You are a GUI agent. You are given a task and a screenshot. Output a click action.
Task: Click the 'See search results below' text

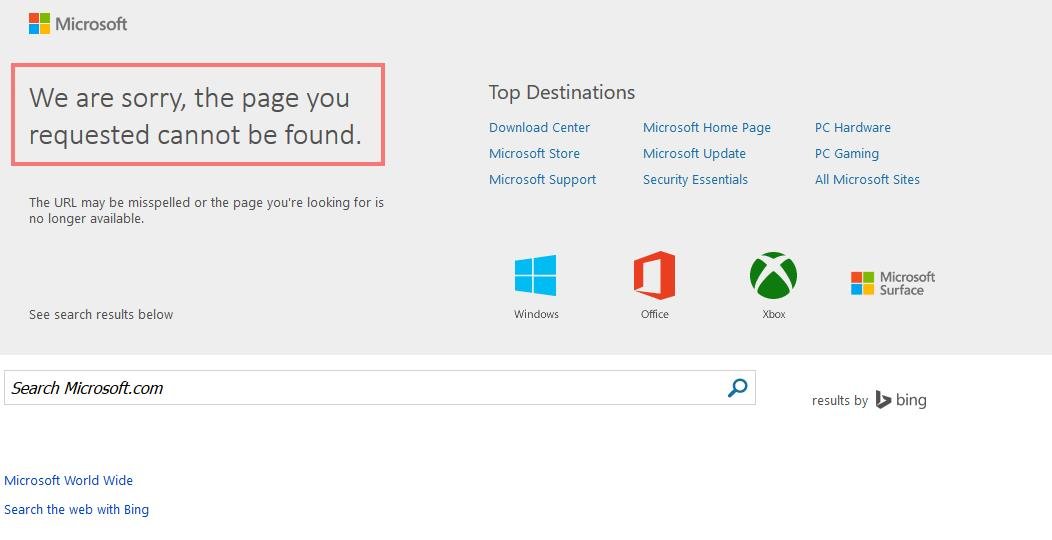[x=101, y=315]
